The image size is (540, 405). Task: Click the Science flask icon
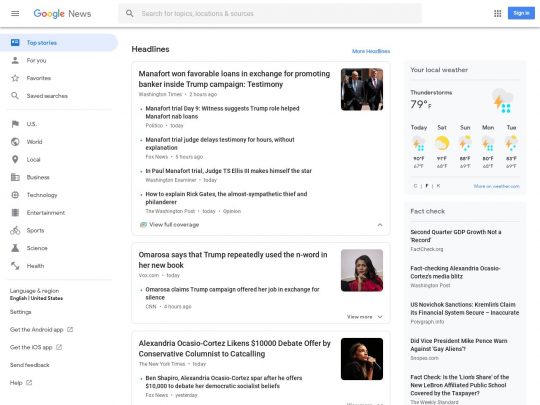click(15, 248)
